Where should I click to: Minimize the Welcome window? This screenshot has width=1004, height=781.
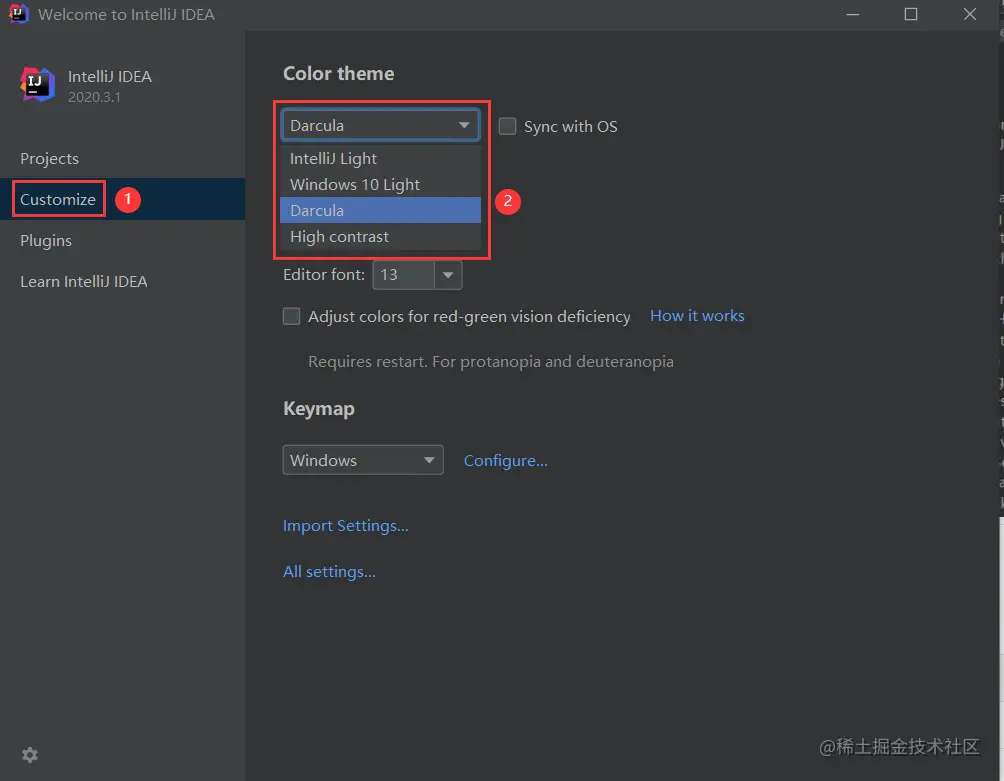pos(853,14)
